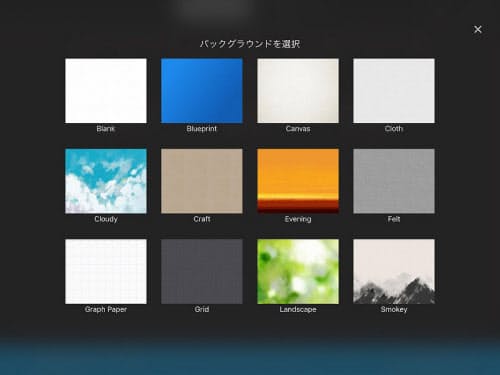Click the "Blueprint" label text

(x=202, y=129)
